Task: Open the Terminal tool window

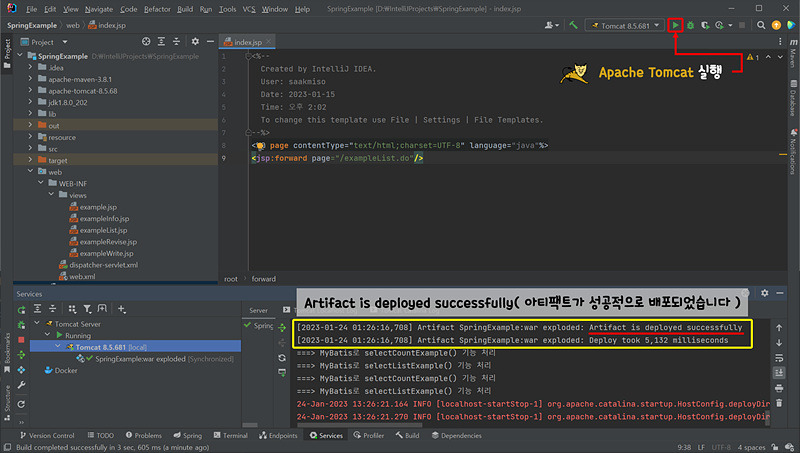Action: click(x=231, y=435)
